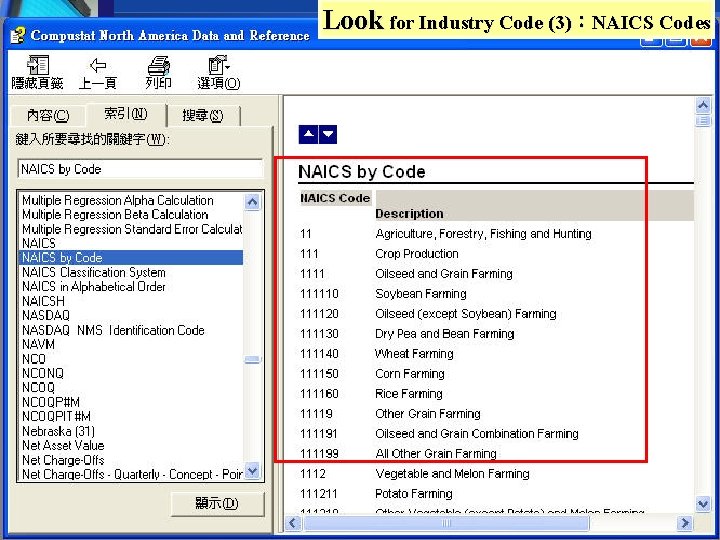Click the Crop Production row (111)
Viewport: 720px width, 540px height.
pos(379,253)
